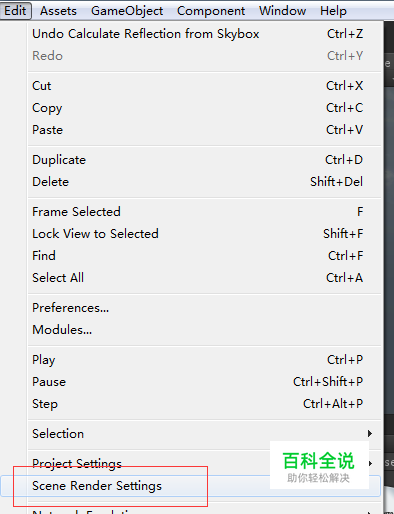Click Play in the Edit menu
The image size is (394, 514).
(205, 360)
